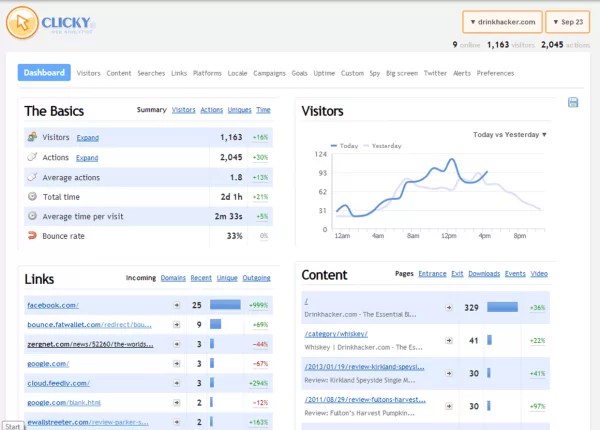Open the Spy navigation tab

(375, 73)
